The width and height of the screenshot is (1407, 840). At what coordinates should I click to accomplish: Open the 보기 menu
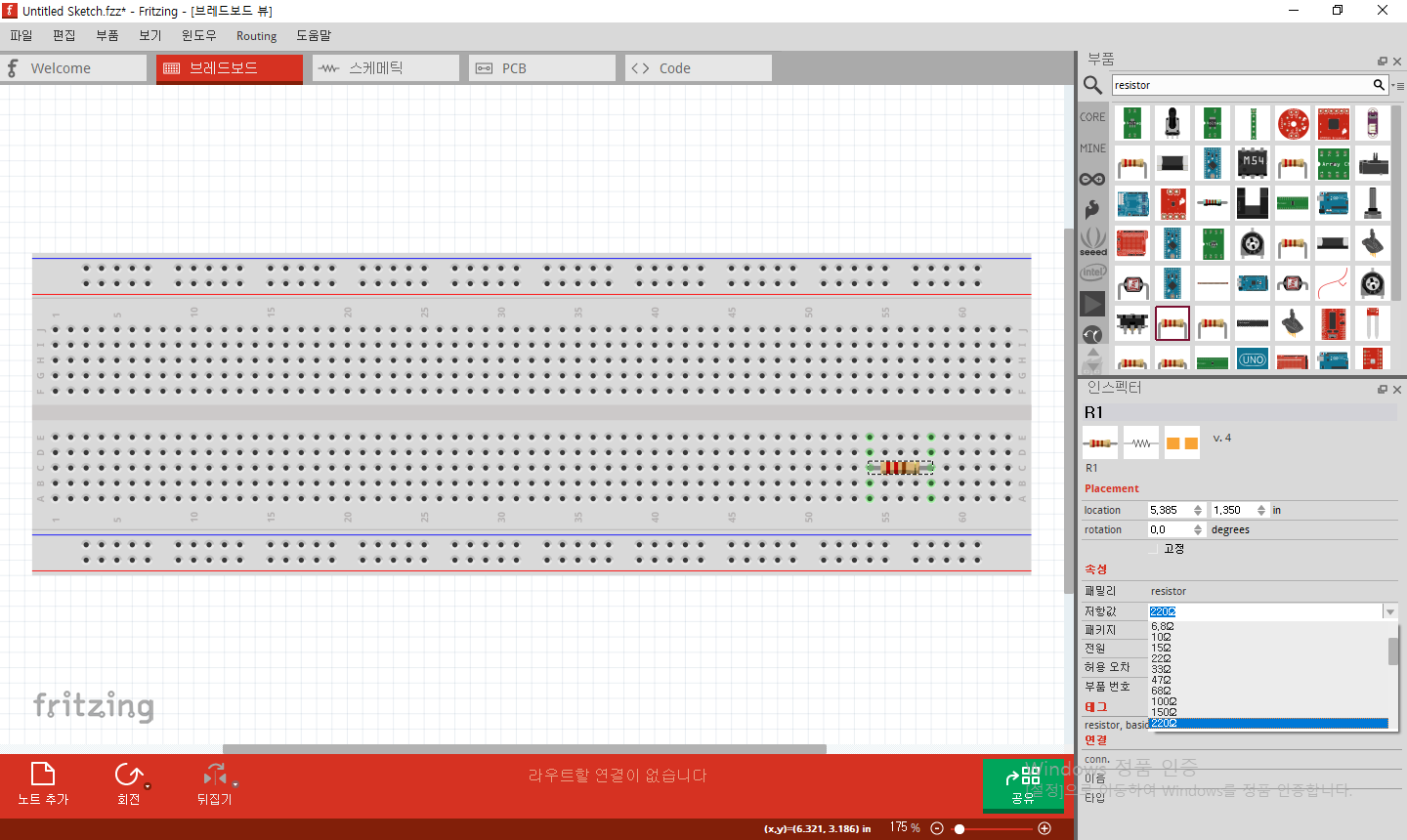[x=150, y=35]
